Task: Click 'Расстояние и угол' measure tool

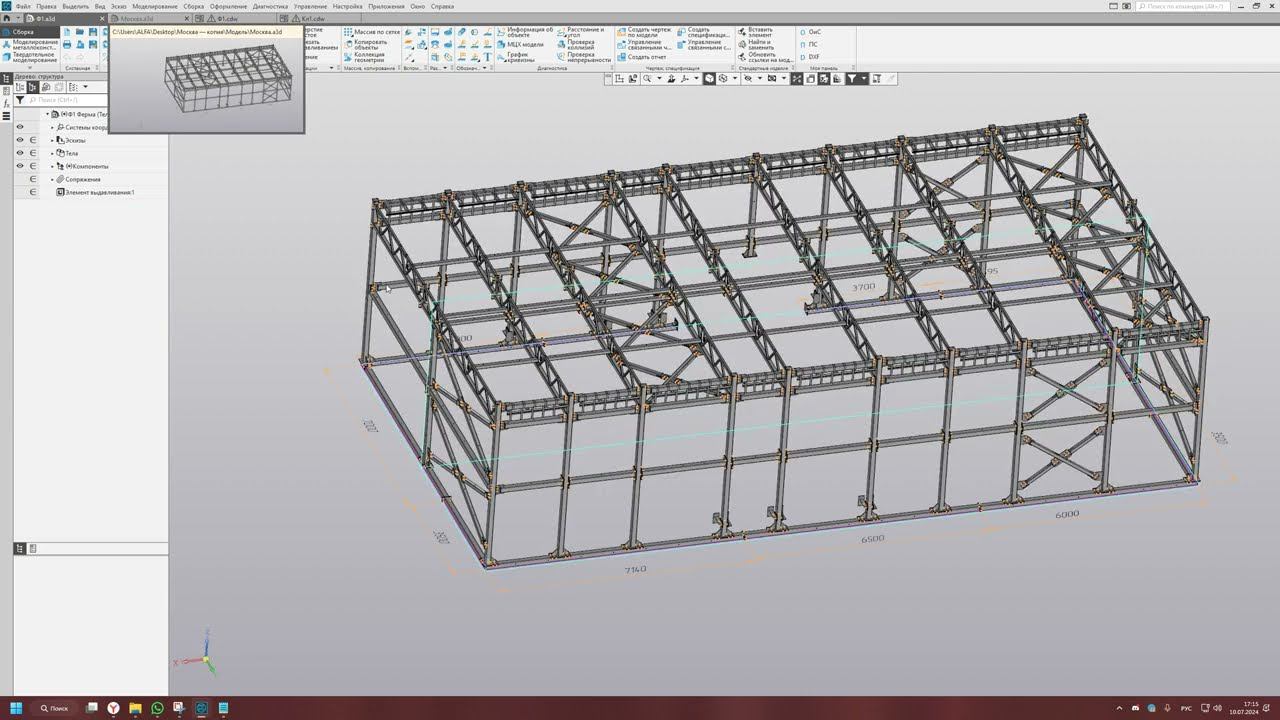Action: click(x=561, y=31)
